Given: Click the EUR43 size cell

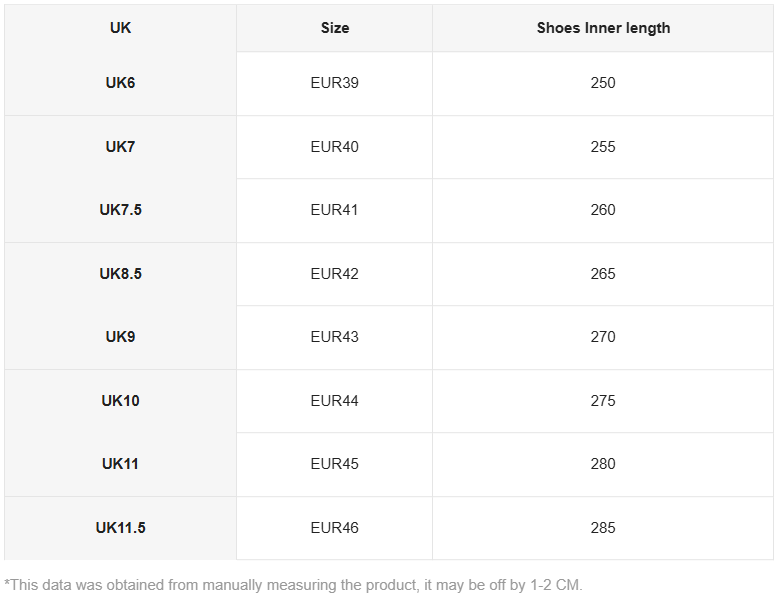Looking at the screenshot, I should coord(334,337).
